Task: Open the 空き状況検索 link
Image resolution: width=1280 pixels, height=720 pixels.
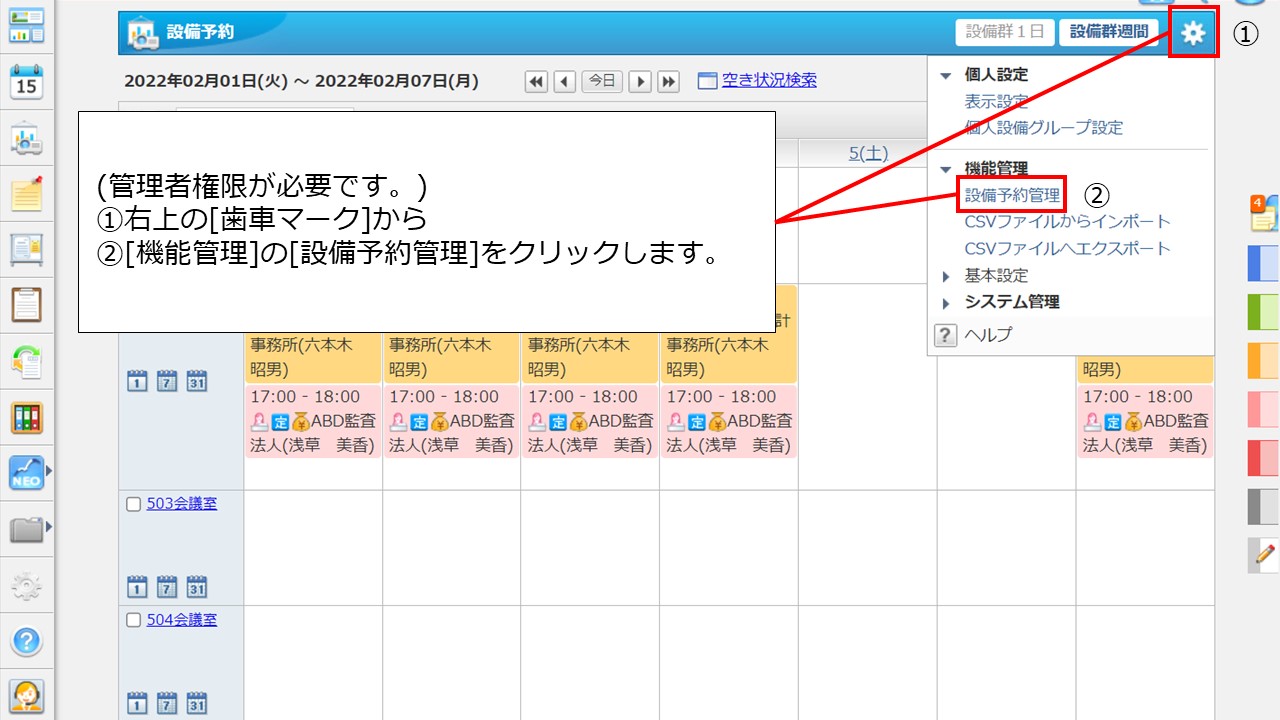Action: [x=768, y=81]
